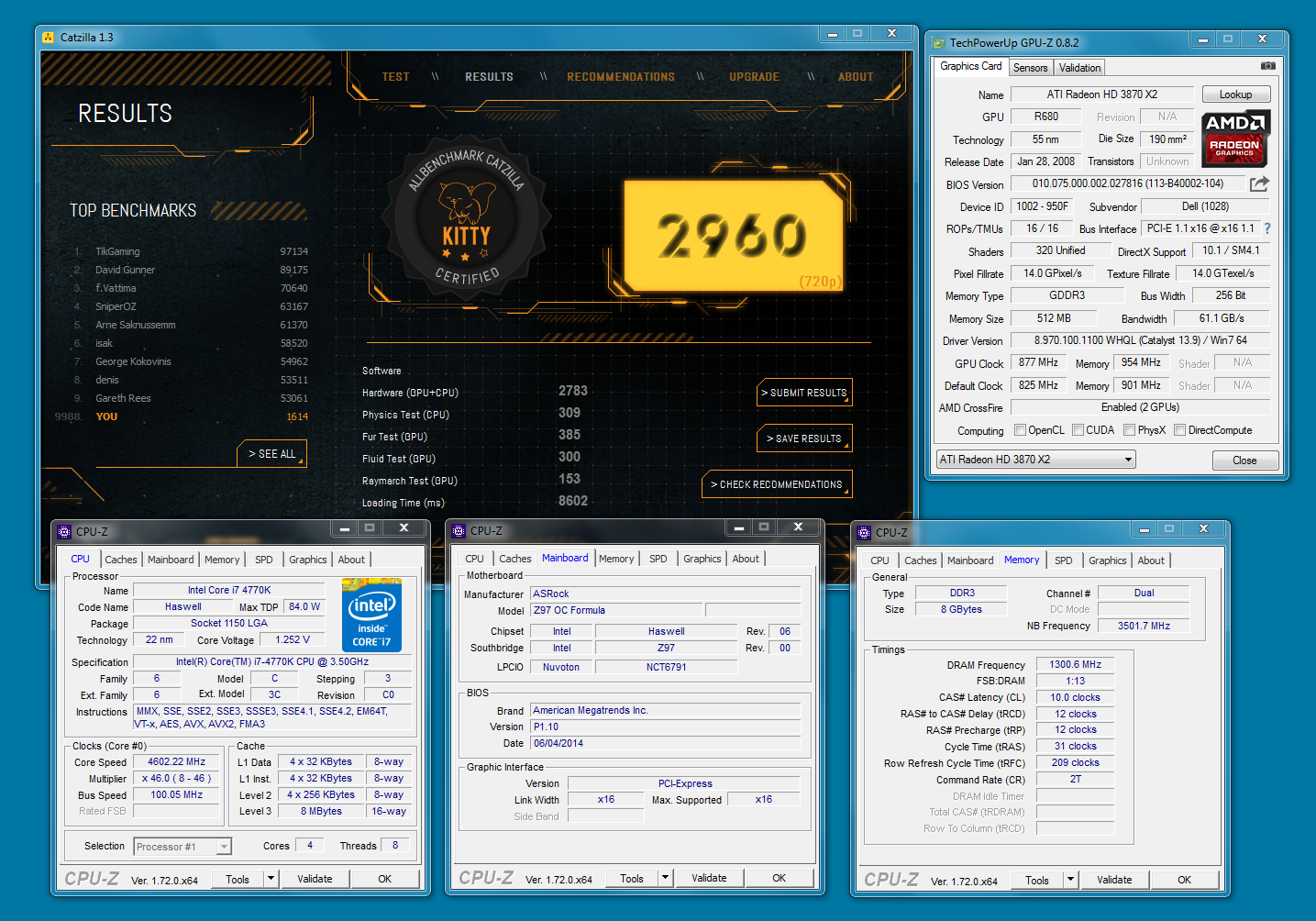
Task: Click the GPU-Z screenshot camera icon
Action: pos(1267,66)
